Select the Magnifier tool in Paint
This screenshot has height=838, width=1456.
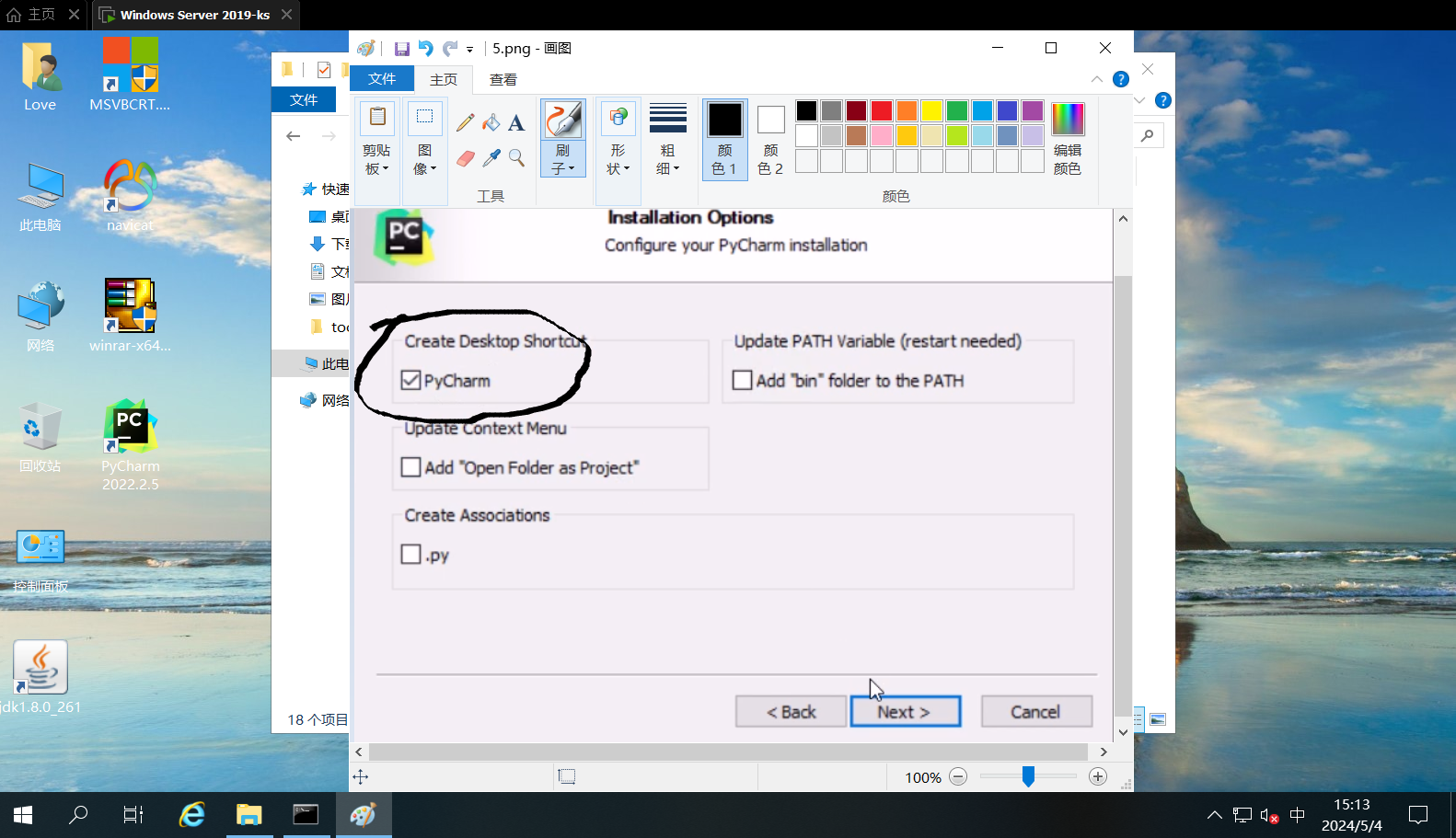[x=516, y=158]
